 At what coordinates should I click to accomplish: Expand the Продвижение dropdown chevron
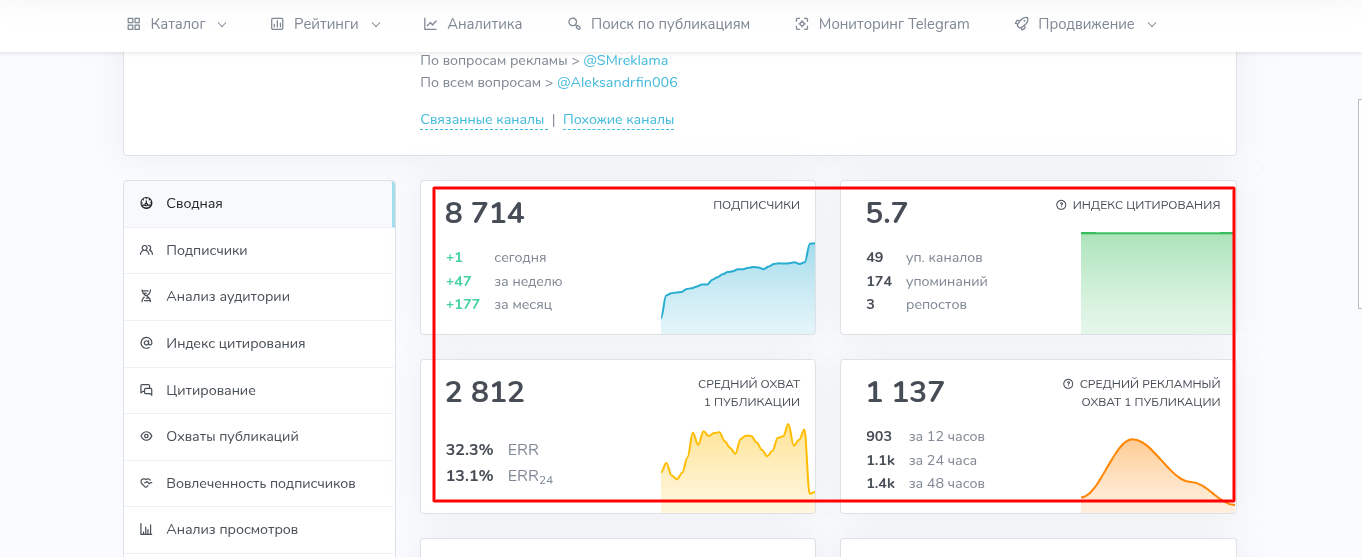click(x=1152, y=25)
